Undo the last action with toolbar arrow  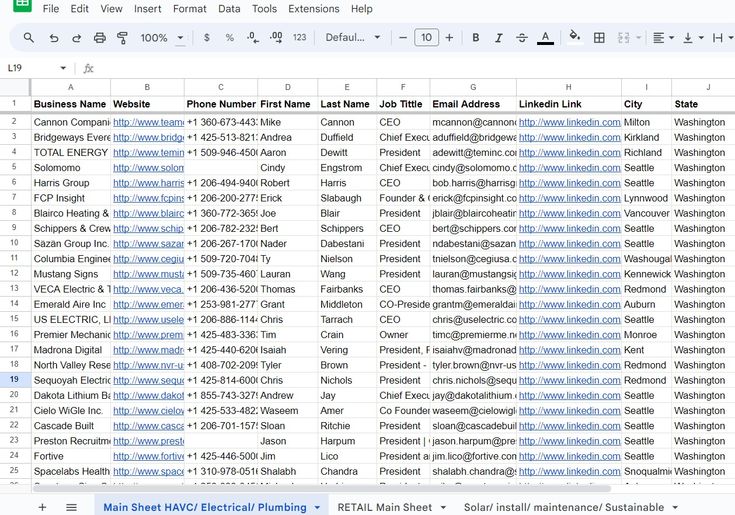pos(54,38)
